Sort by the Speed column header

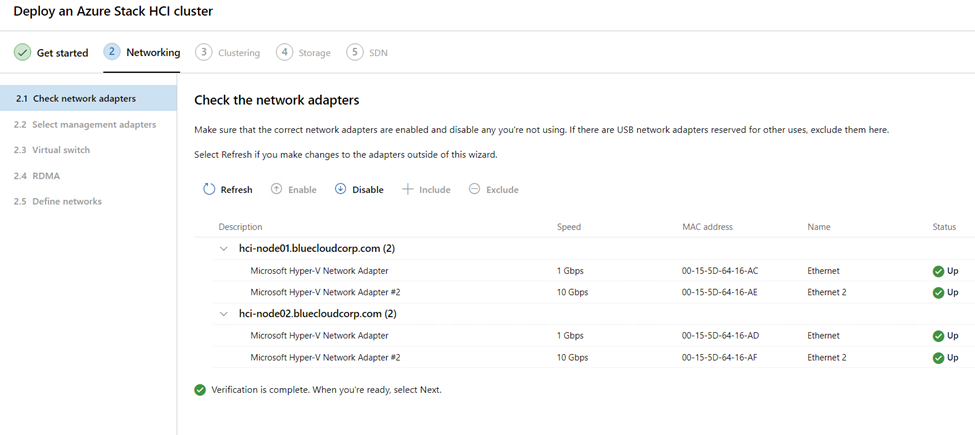point(568,227)
